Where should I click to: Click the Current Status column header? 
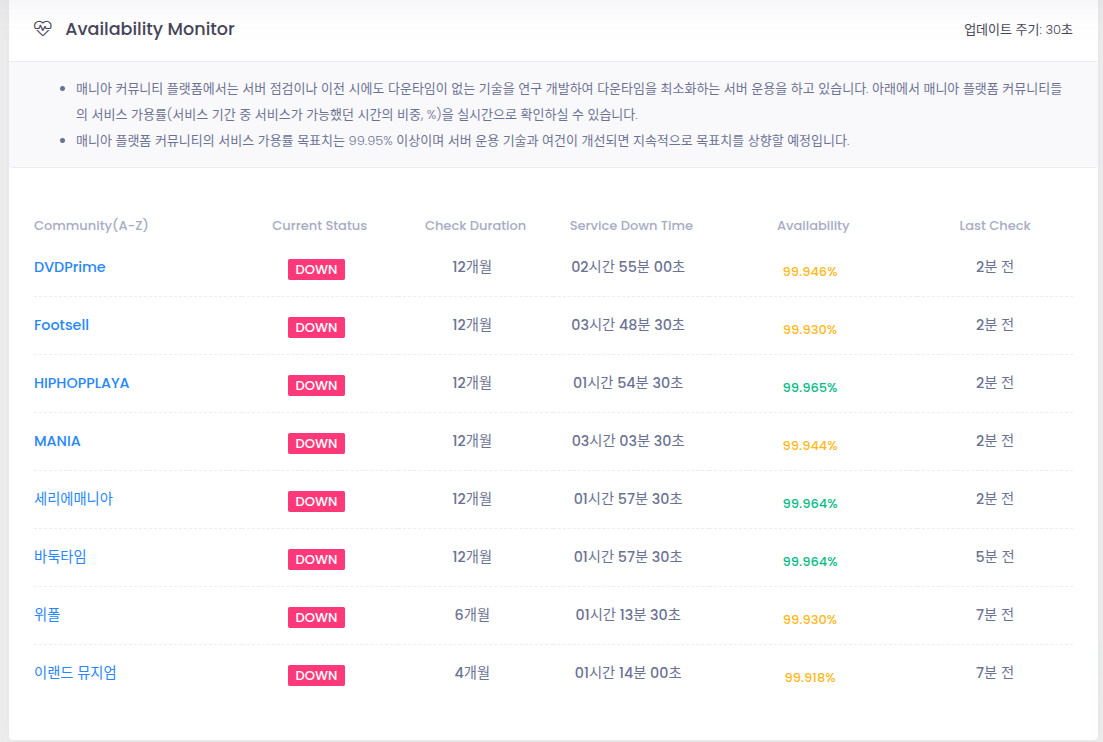coord(319,226)
